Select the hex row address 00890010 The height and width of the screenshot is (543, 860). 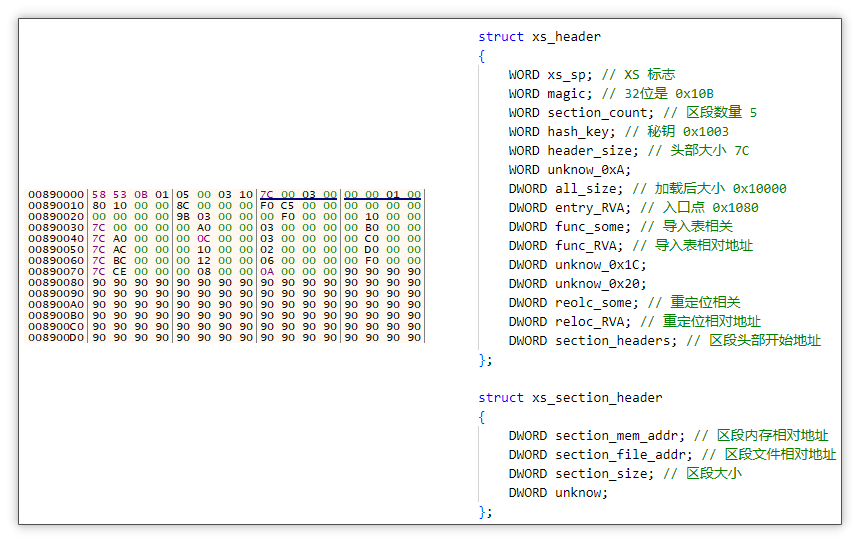tap(56, 206)
